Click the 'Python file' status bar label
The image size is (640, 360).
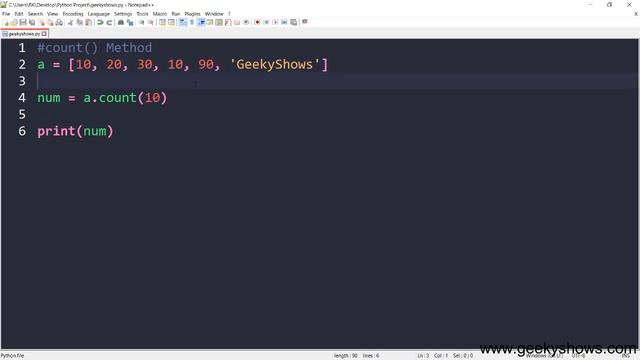[12, 356]
